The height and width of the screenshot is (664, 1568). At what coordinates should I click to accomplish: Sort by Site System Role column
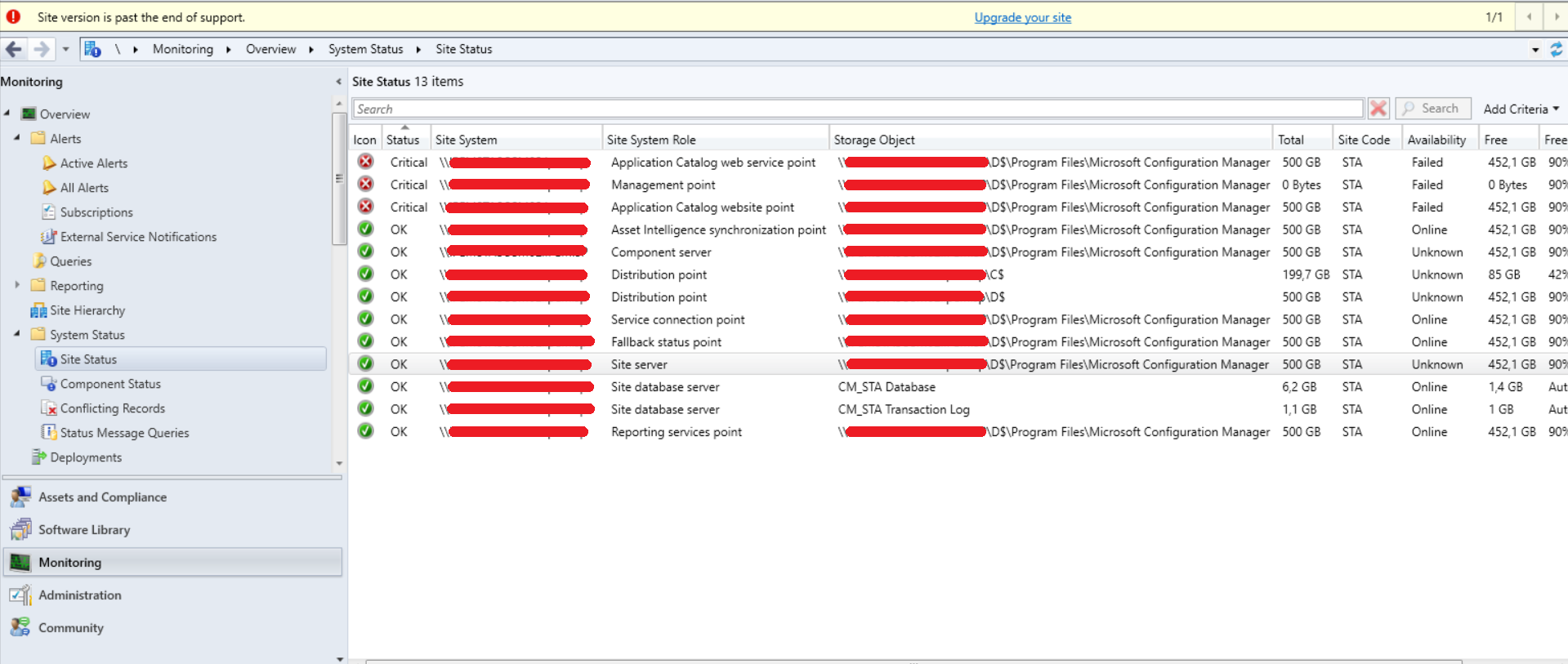pyautogui.click(x=715, y=140)
